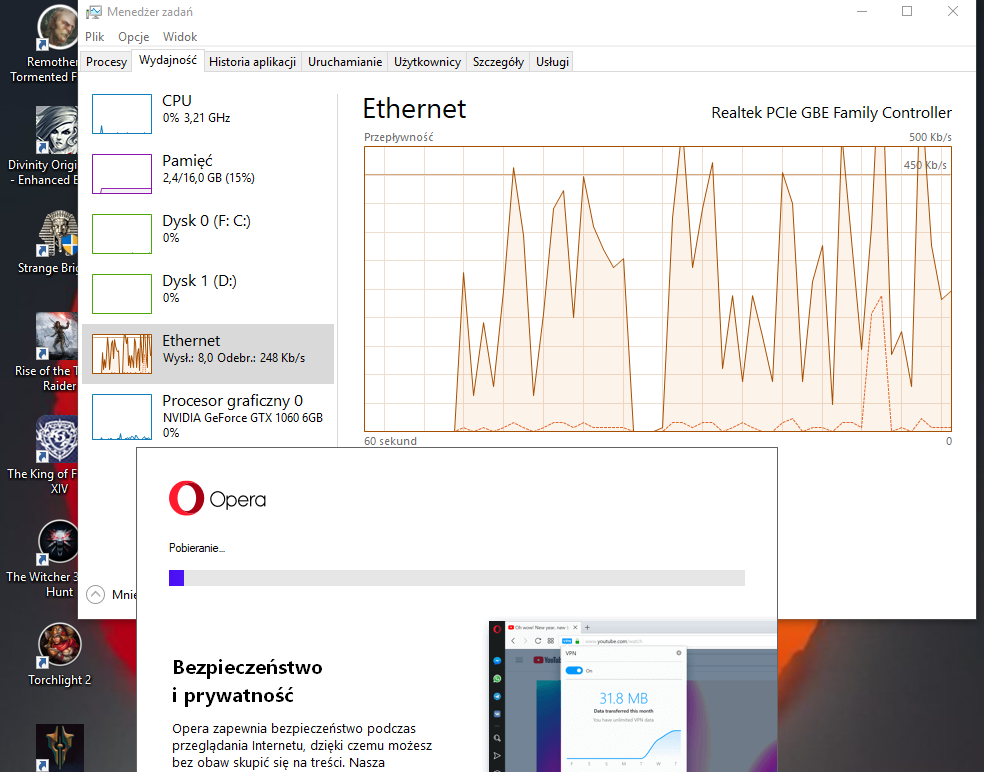The image size is (984, 772).
Task: Select the Wydajność tab
Action: coord(168,60)
